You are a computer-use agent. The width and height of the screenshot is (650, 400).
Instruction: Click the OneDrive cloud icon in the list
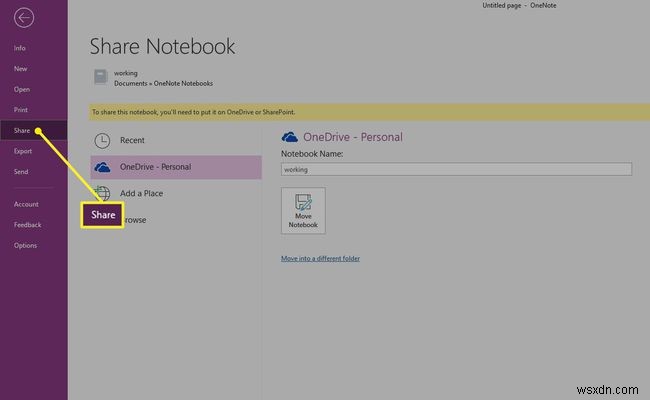click(x=102, y=167)
